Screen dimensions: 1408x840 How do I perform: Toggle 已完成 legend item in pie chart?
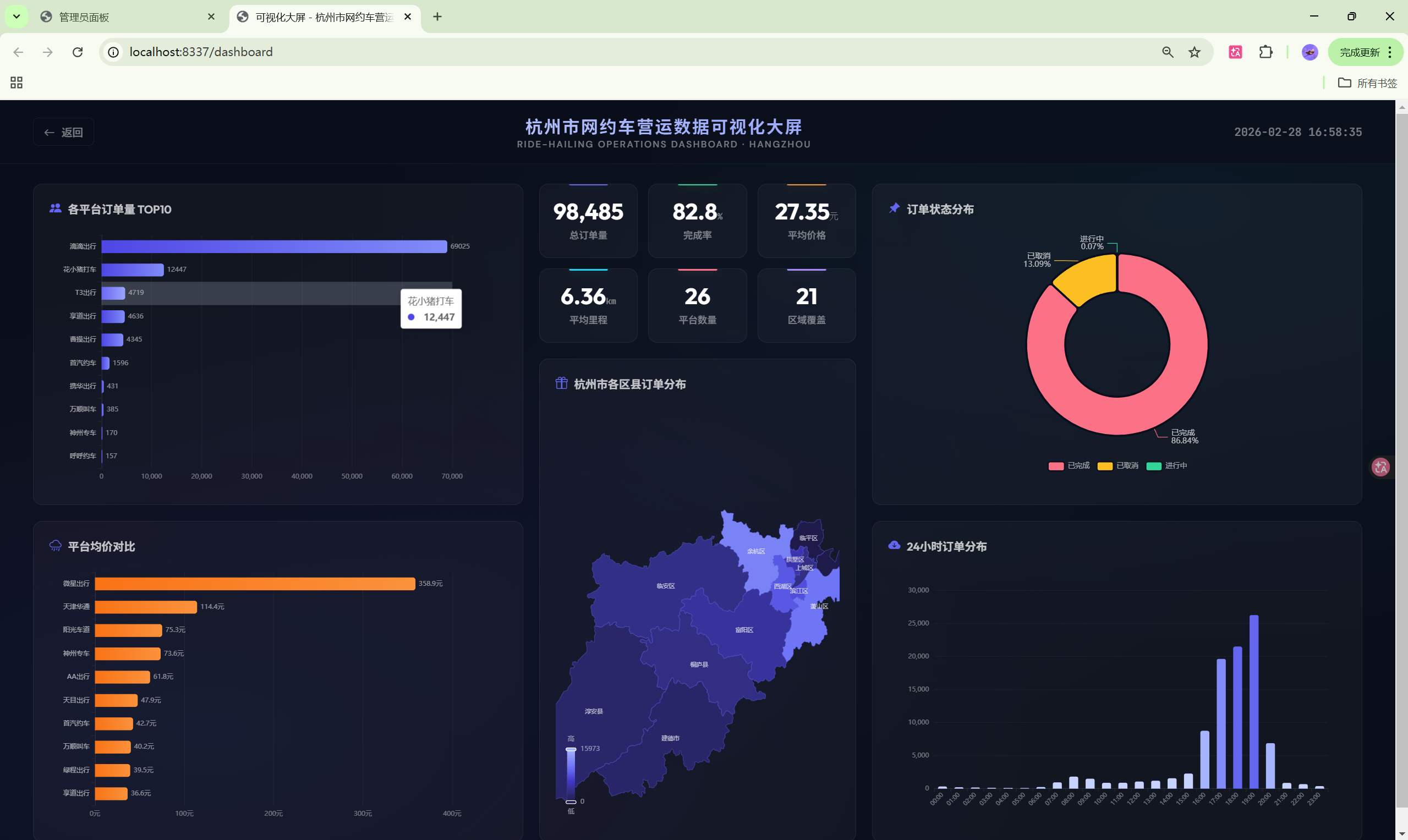tap(1069, 466)
